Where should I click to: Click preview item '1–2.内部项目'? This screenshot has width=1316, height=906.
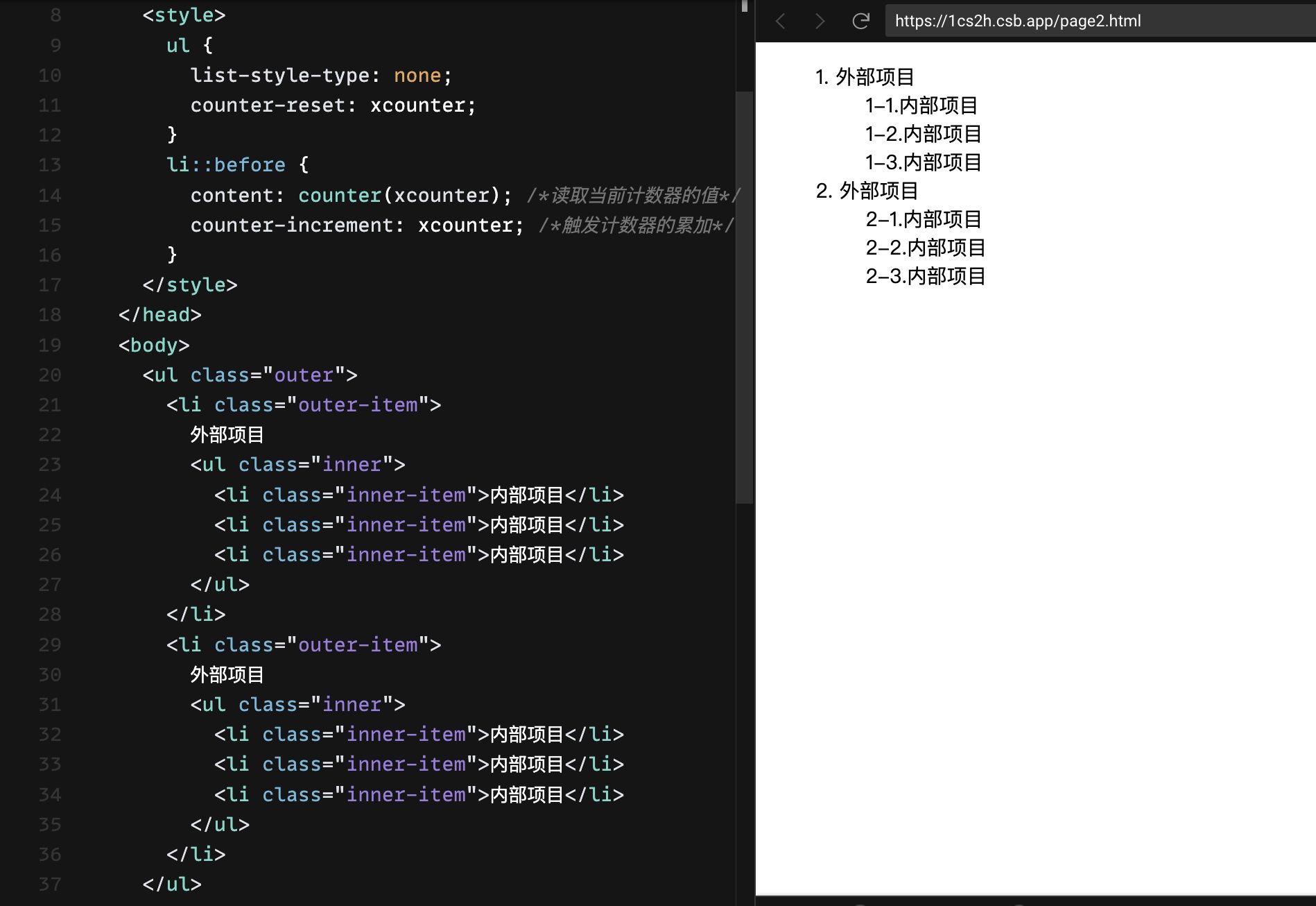pyautogui.click(x=923, y=134)
